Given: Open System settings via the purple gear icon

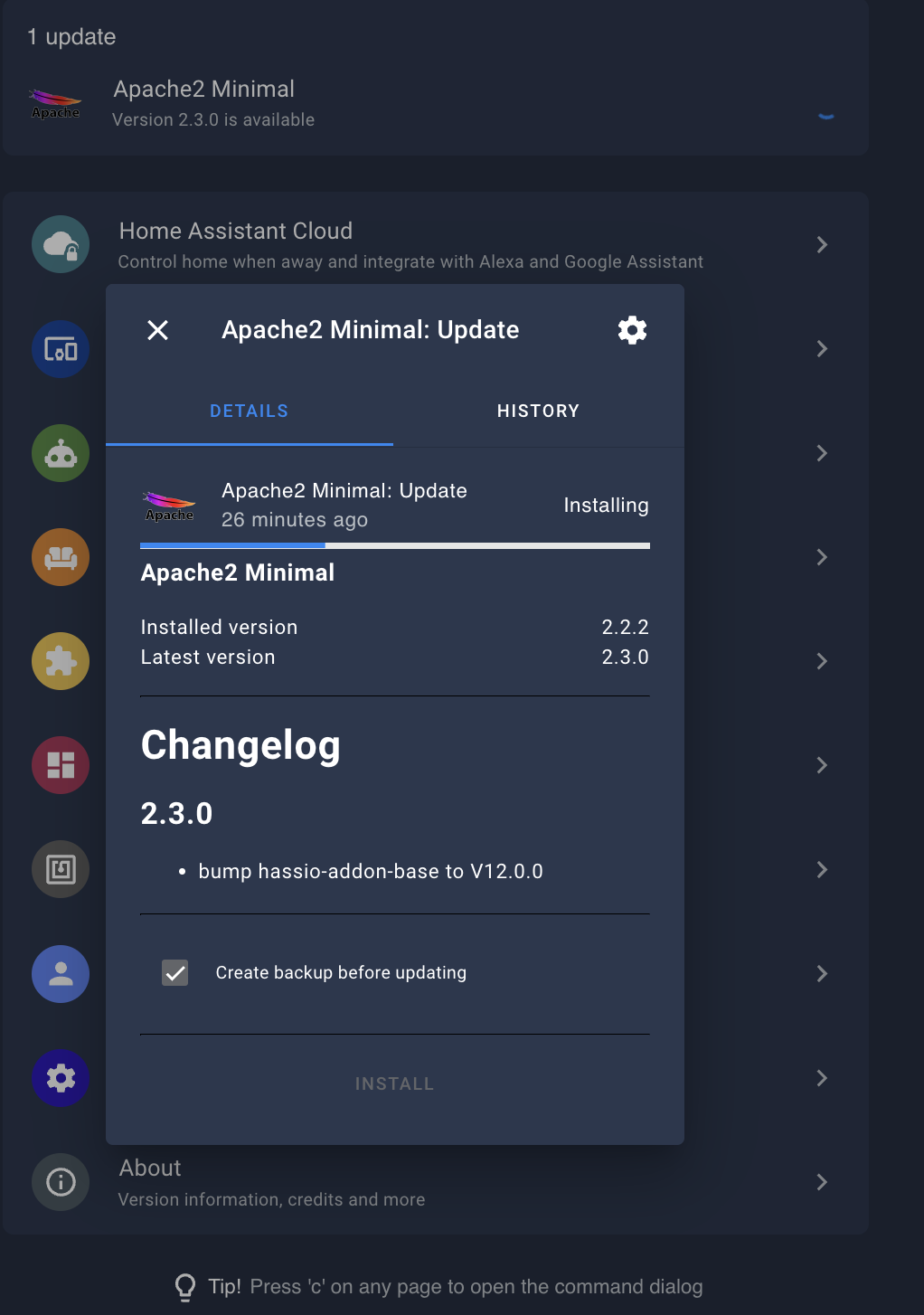Looking at the screenshot, I should point(60,1078).
